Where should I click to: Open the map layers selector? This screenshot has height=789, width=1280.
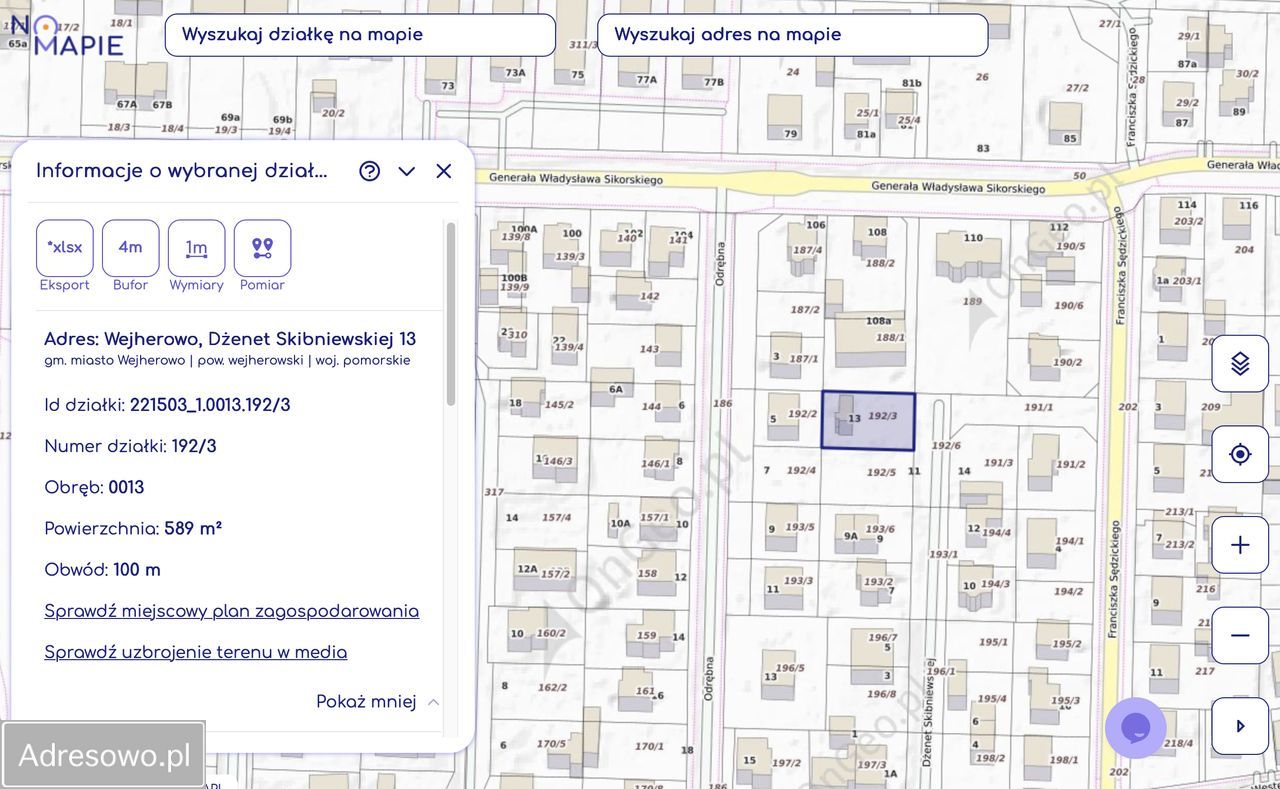[x=1240, y=364]
